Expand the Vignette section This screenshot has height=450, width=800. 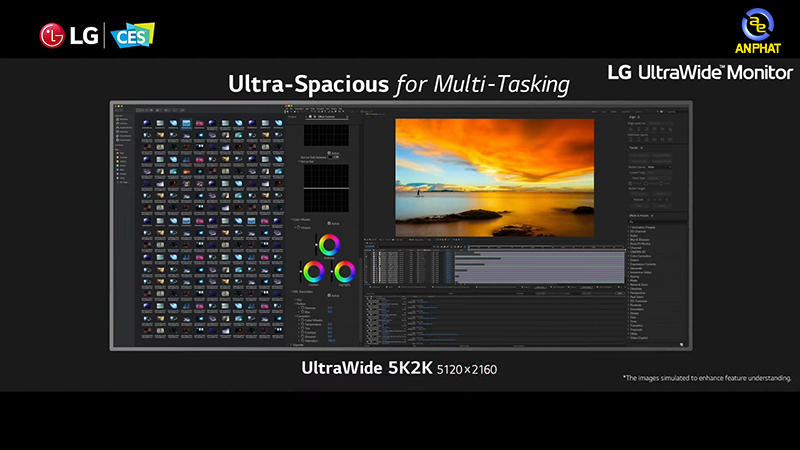[x=291, y=345]
